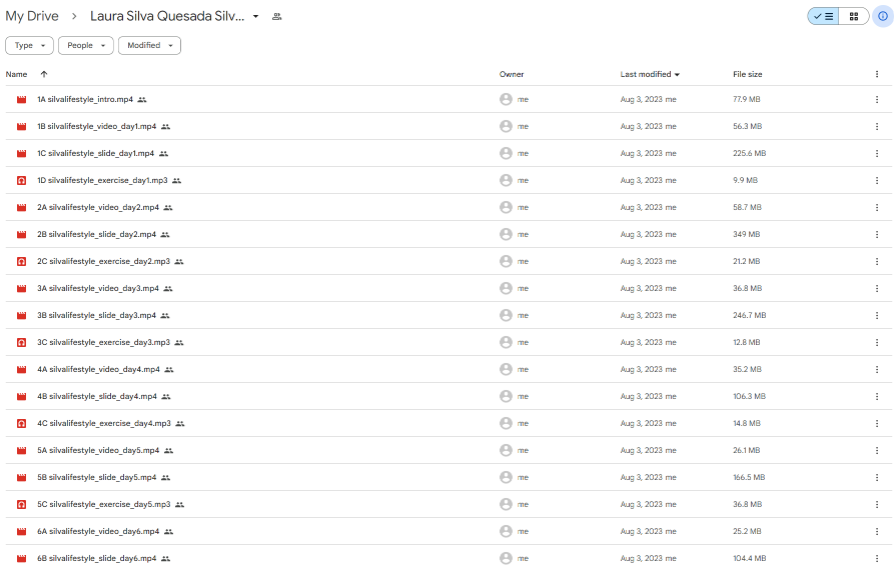Switch to list layout view
Viewport: 896px width, 571px height.
823,16
